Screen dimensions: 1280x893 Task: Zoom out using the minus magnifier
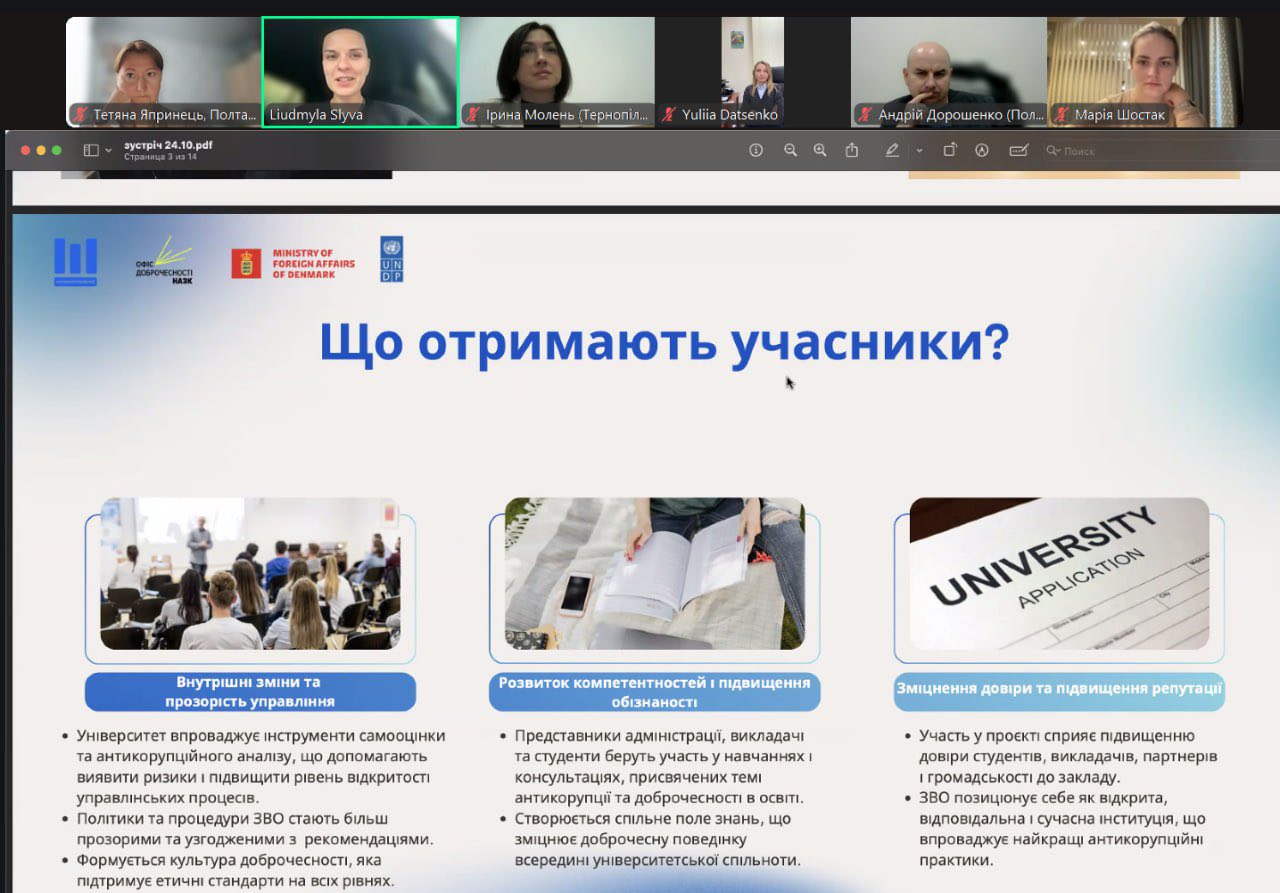(790, 150)
